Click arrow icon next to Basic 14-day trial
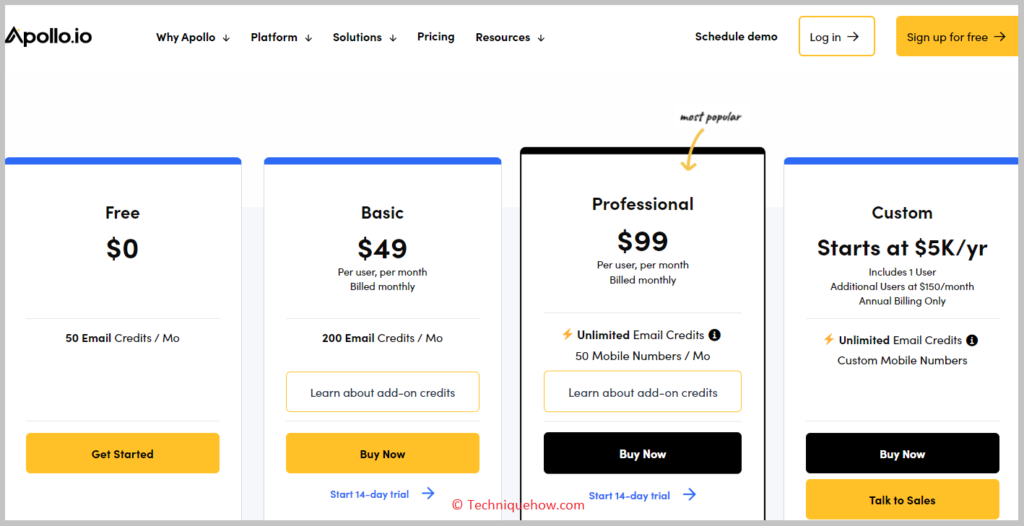The width and height of the screenshot is (1024, 526). (428, 493)
